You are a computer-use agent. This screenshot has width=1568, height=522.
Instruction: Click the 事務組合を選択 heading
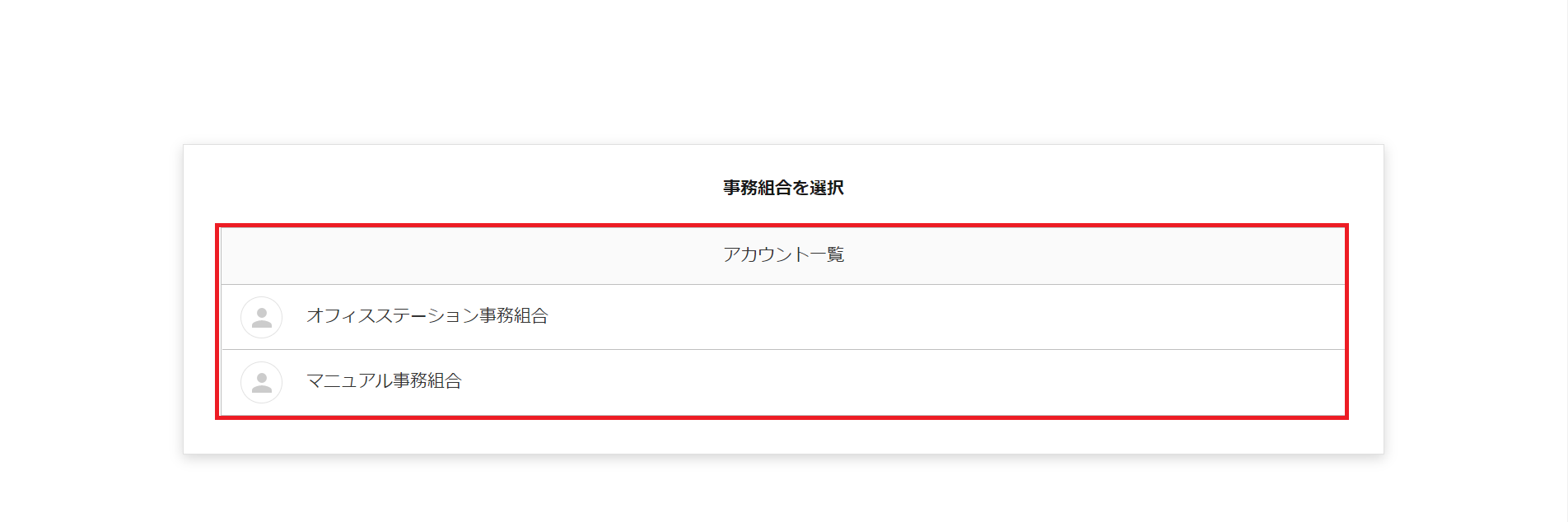(783, 188)
